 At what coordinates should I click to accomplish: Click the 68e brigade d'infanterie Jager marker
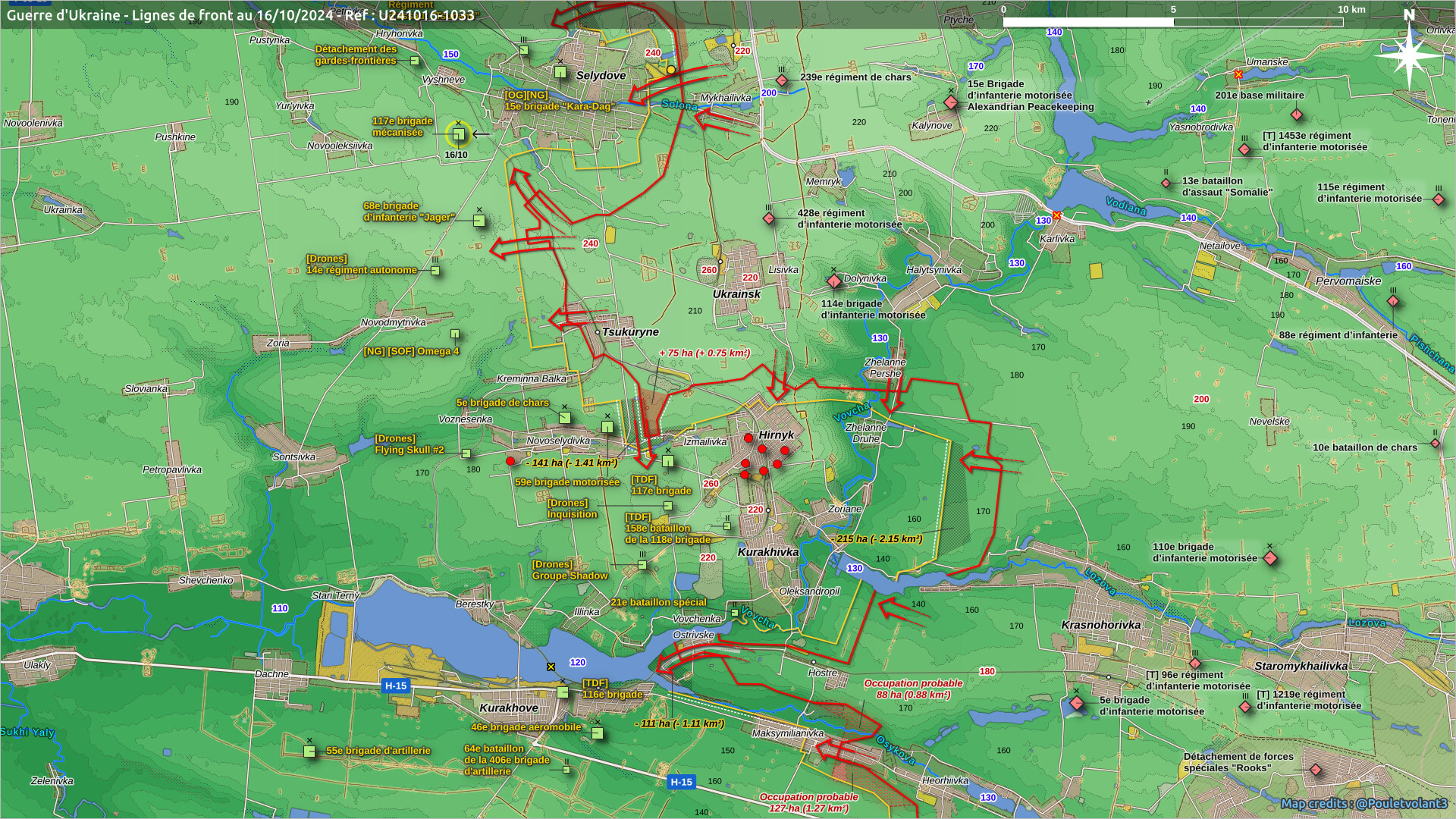point(479,221)
